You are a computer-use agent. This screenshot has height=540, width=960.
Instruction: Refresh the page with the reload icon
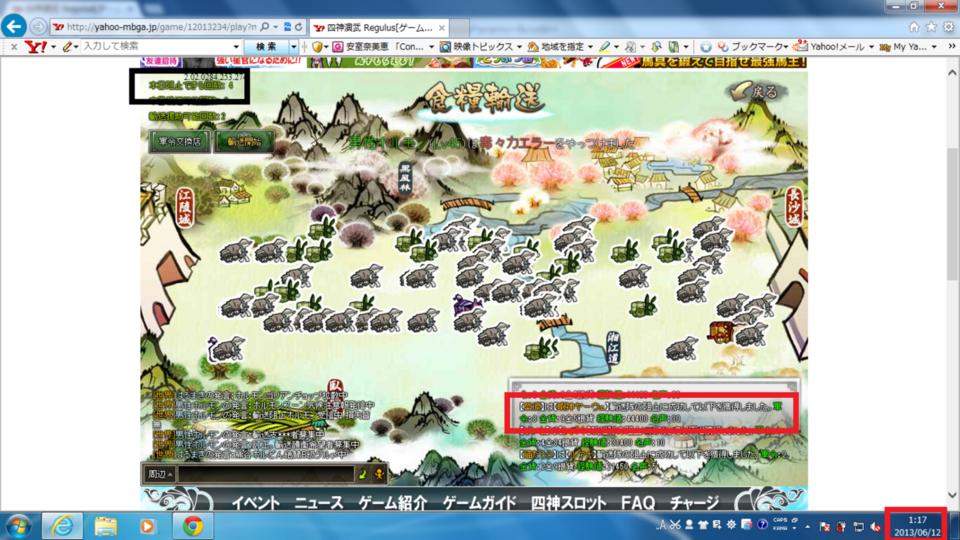point(299,27)
